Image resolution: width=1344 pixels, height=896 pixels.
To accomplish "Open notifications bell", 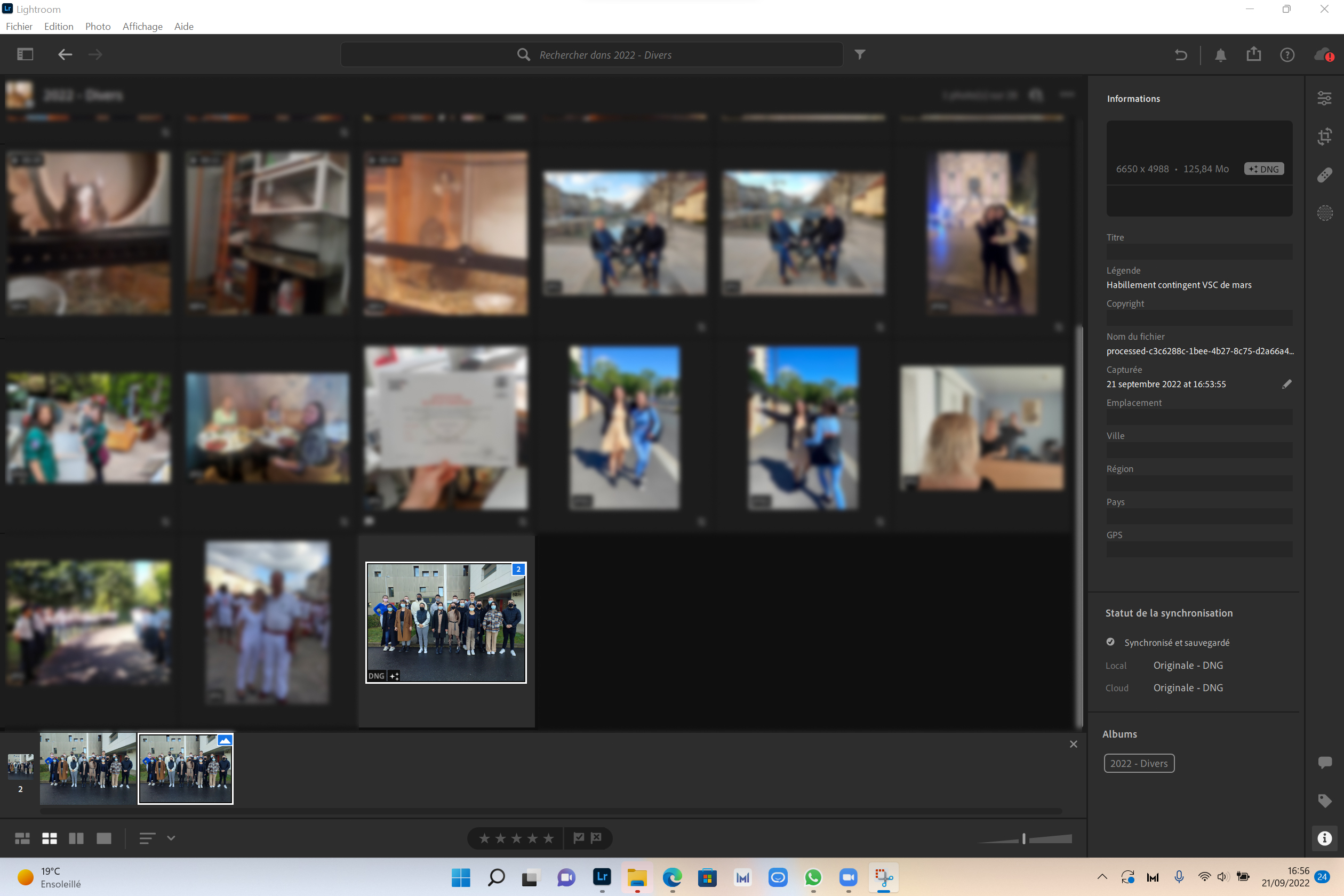I will pos(1221,55).
